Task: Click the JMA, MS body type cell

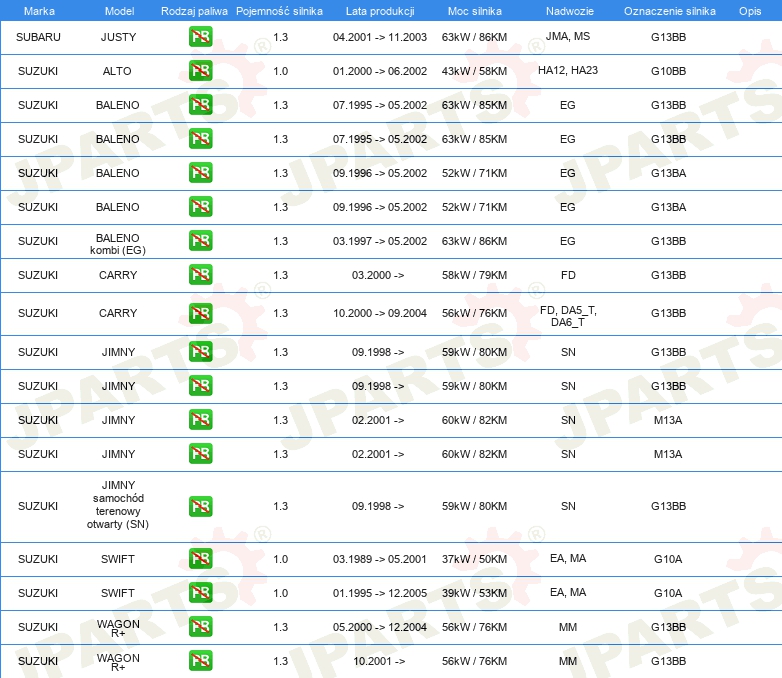Action: [568, 36]
